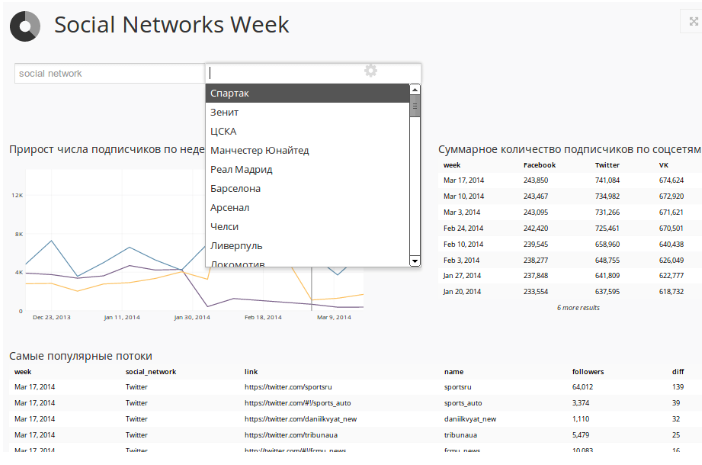This screenshot has height=465, width=702.
Task: Click the Dec 23, 2013 chart axis label
Action: click(x=51, y=317)
